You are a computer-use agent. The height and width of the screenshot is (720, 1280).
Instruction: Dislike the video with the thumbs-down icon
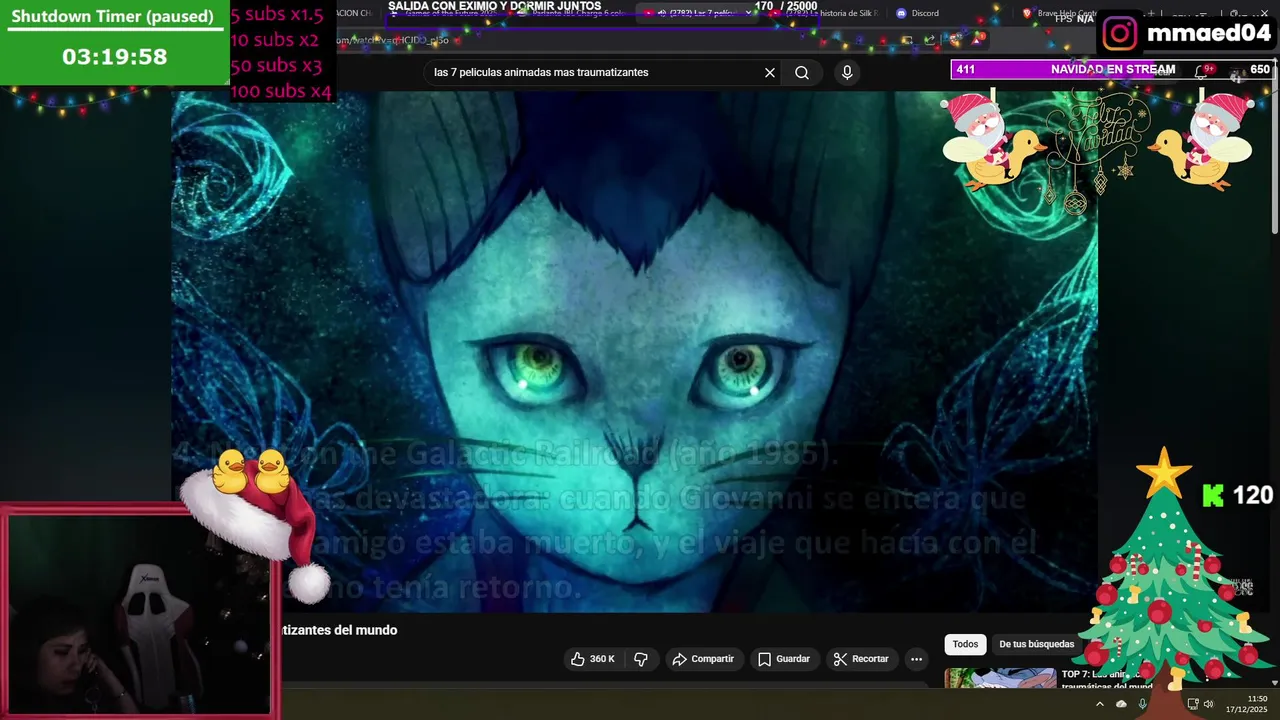(x=641, y=659)
